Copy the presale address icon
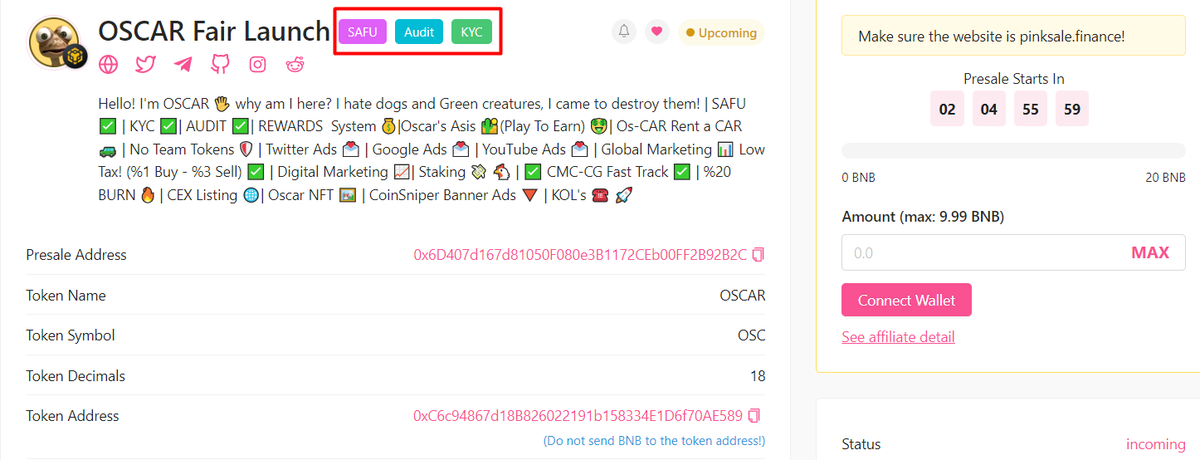This screenshot has height=460, width=1200. click(758, 254)
